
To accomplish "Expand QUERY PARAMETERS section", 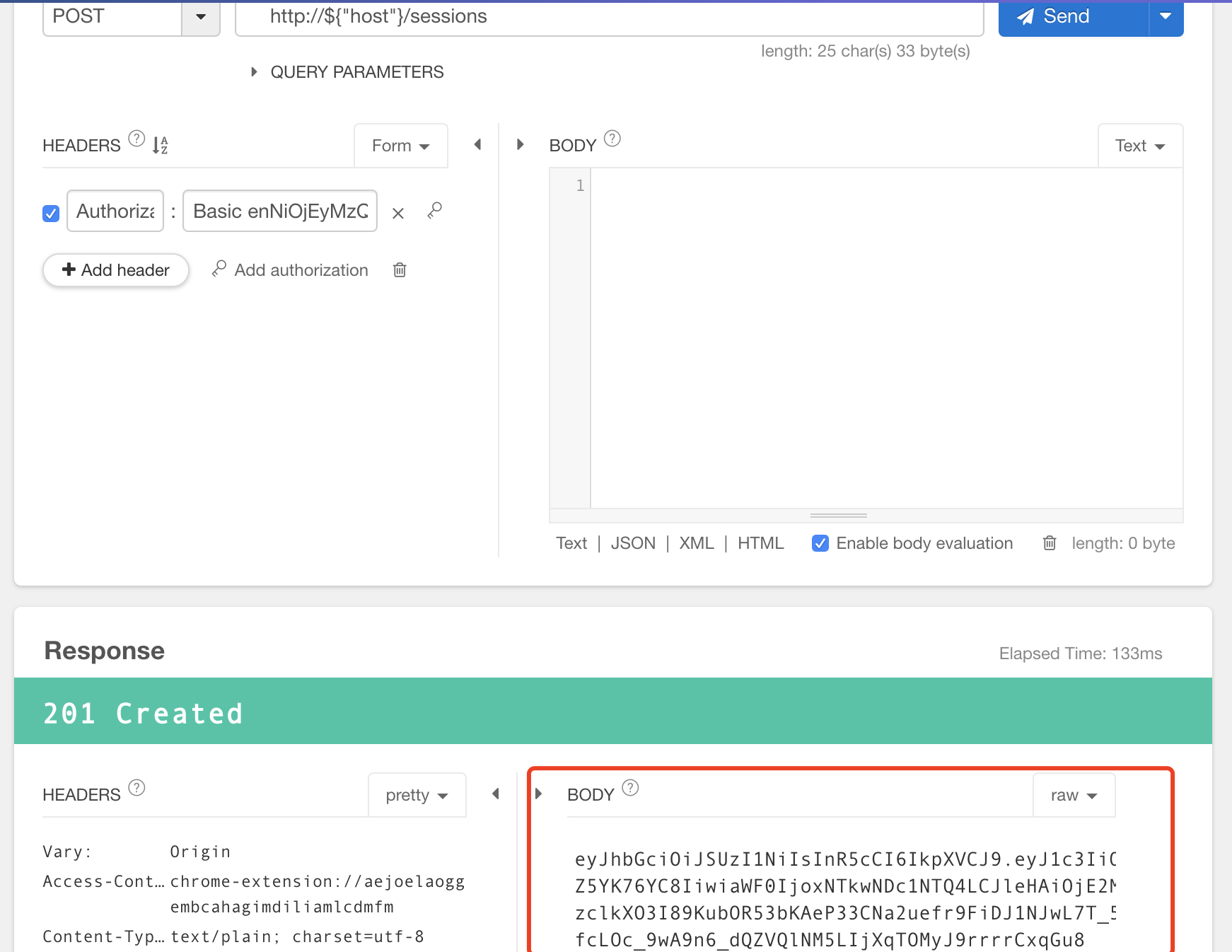I will (x=348, y=72).
